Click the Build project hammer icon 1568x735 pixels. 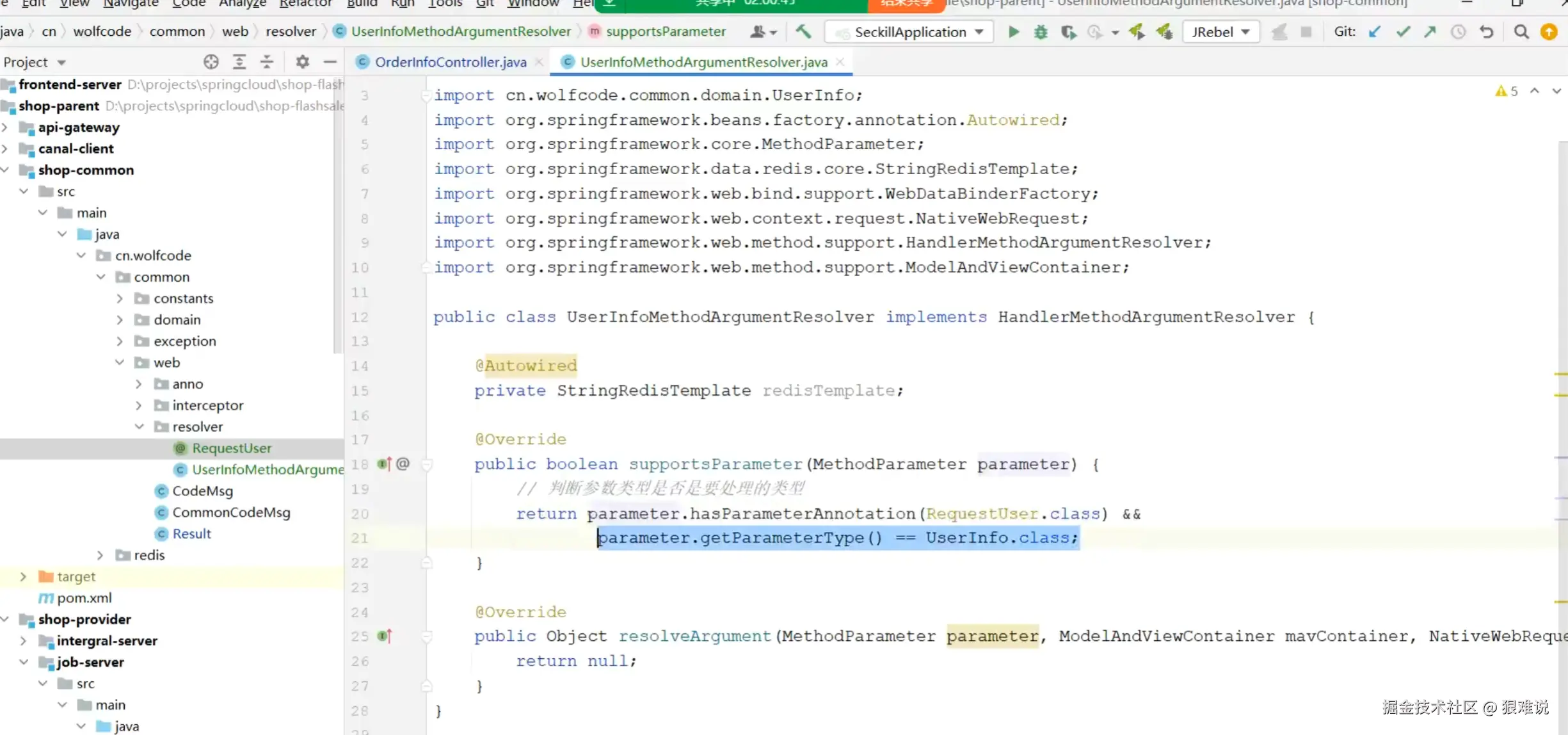[x=803, y=31]
